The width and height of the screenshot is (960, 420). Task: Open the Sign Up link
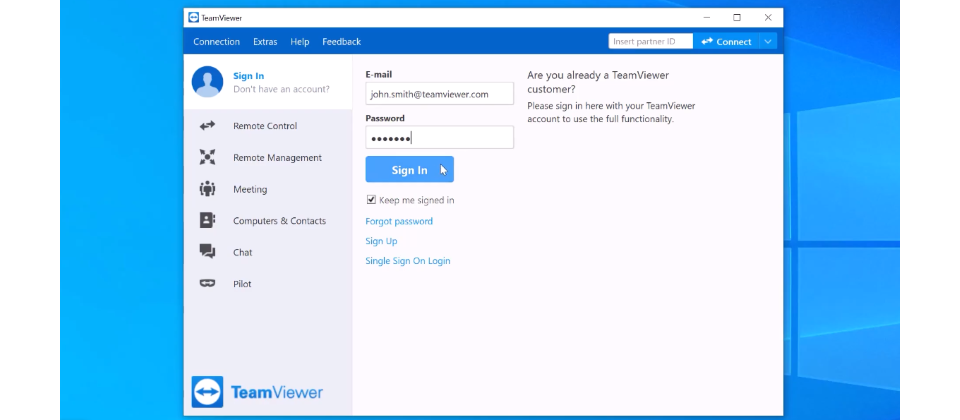coord(381,241)
